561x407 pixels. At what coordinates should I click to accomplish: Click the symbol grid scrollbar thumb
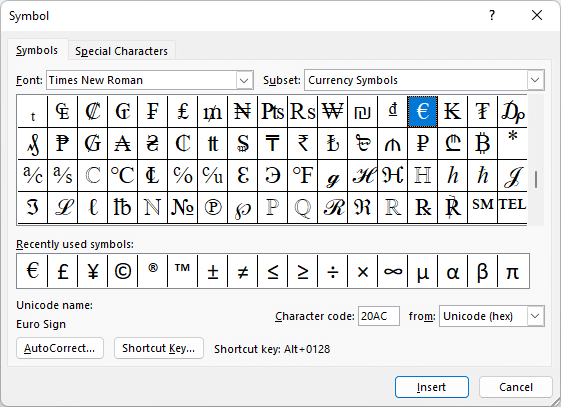point(536,180)
